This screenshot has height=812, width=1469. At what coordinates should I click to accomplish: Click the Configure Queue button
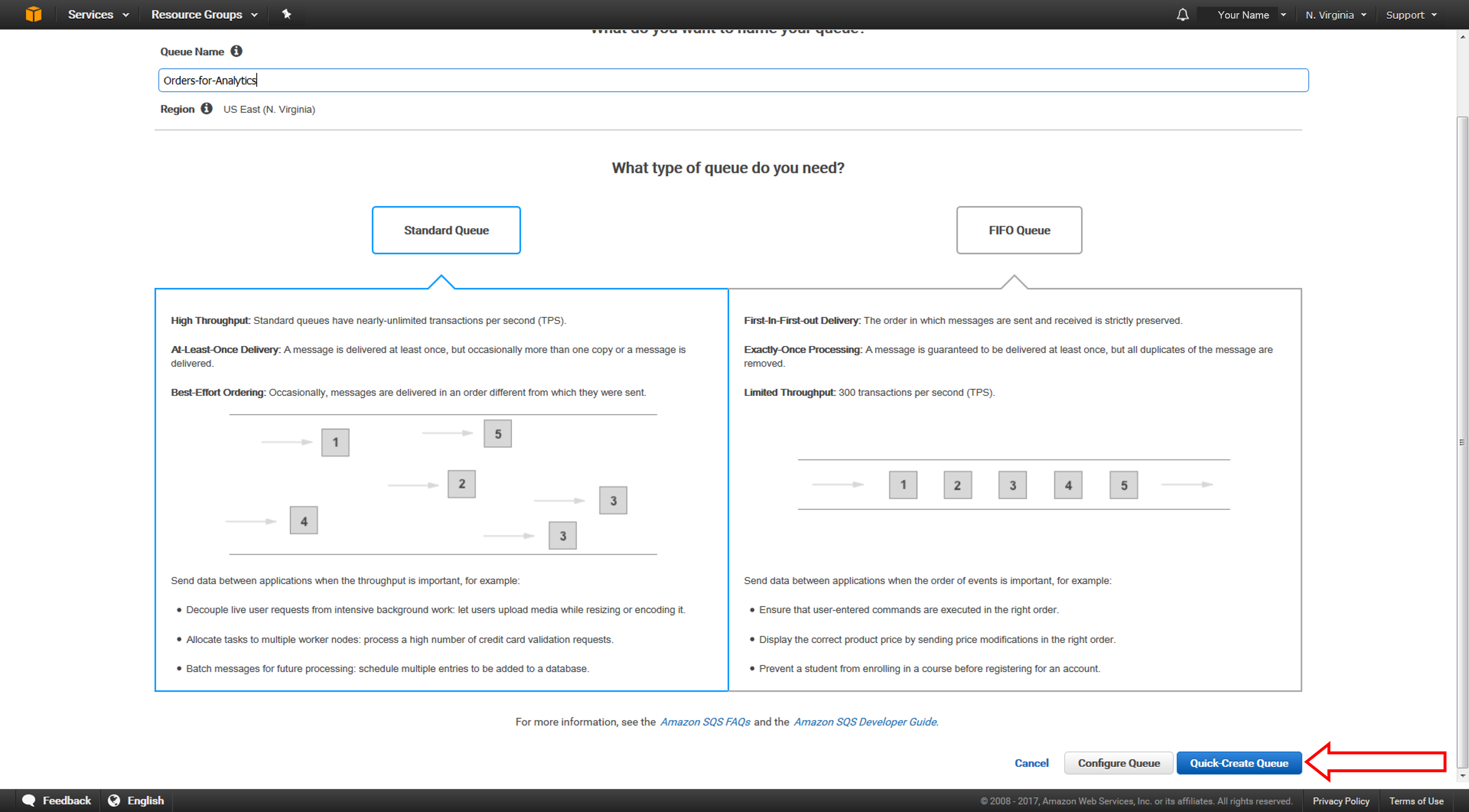(1116, 763)
